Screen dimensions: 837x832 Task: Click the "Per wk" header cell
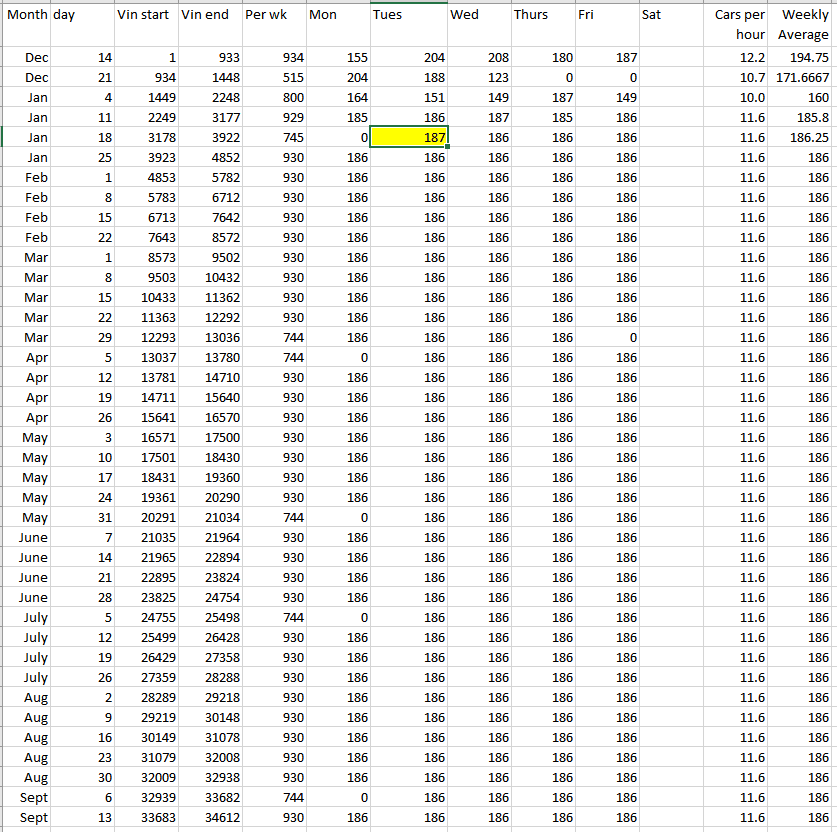click(273, 15)
